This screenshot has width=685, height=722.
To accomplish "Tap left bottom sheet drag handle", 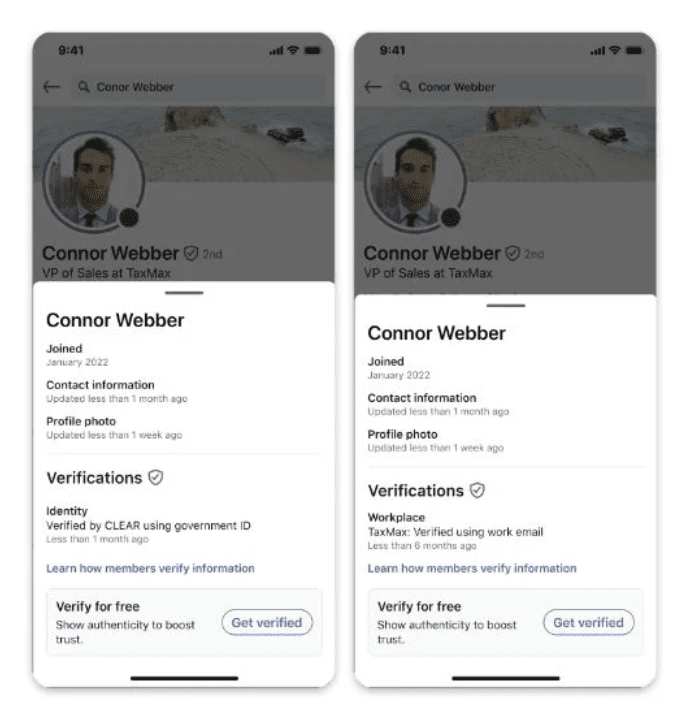I will point(184,292).
